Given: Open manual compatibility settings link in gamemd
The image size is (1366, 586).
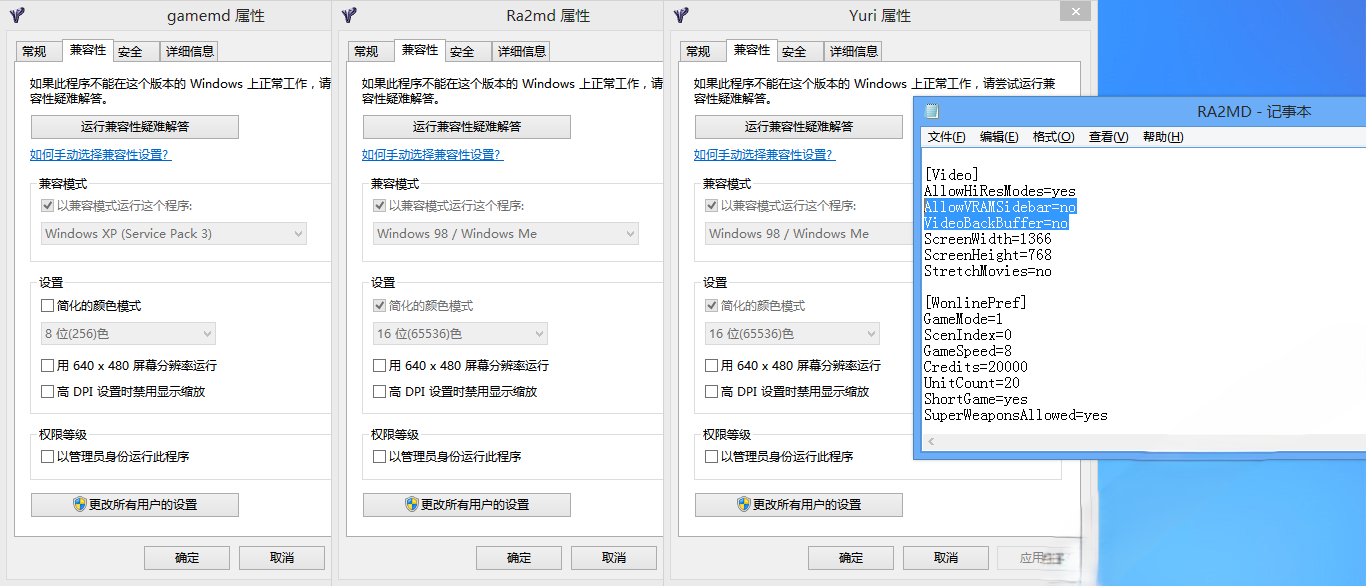Looking at the screenshot, I should click(100, 155).
